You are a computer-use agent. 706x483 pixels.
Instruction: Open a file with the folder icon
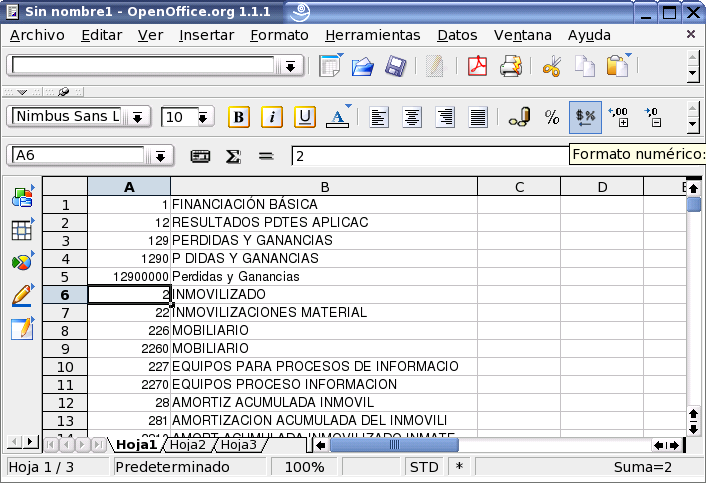363,67
